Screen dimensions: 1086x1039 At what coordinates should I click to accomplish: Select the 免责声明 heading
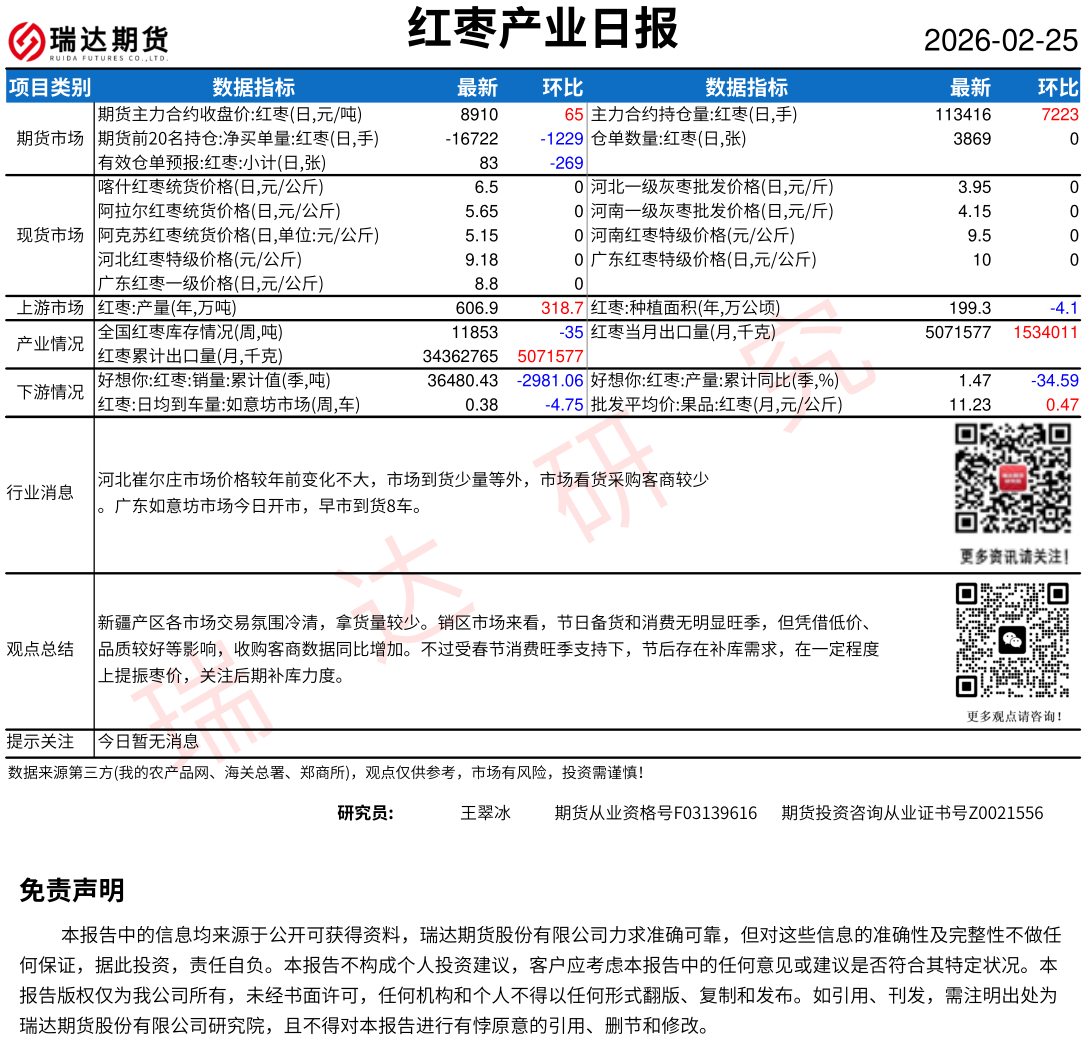click(72, 890)
